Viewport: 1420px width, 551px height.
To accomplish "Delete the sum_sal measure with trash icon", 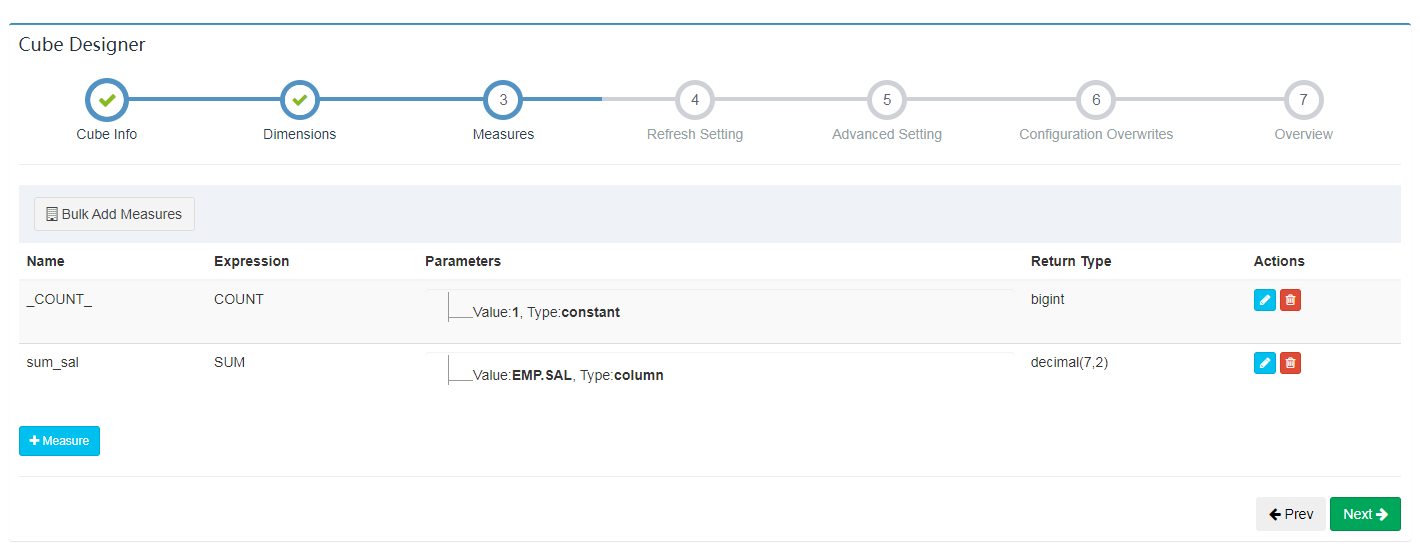I will point(1290,363).
